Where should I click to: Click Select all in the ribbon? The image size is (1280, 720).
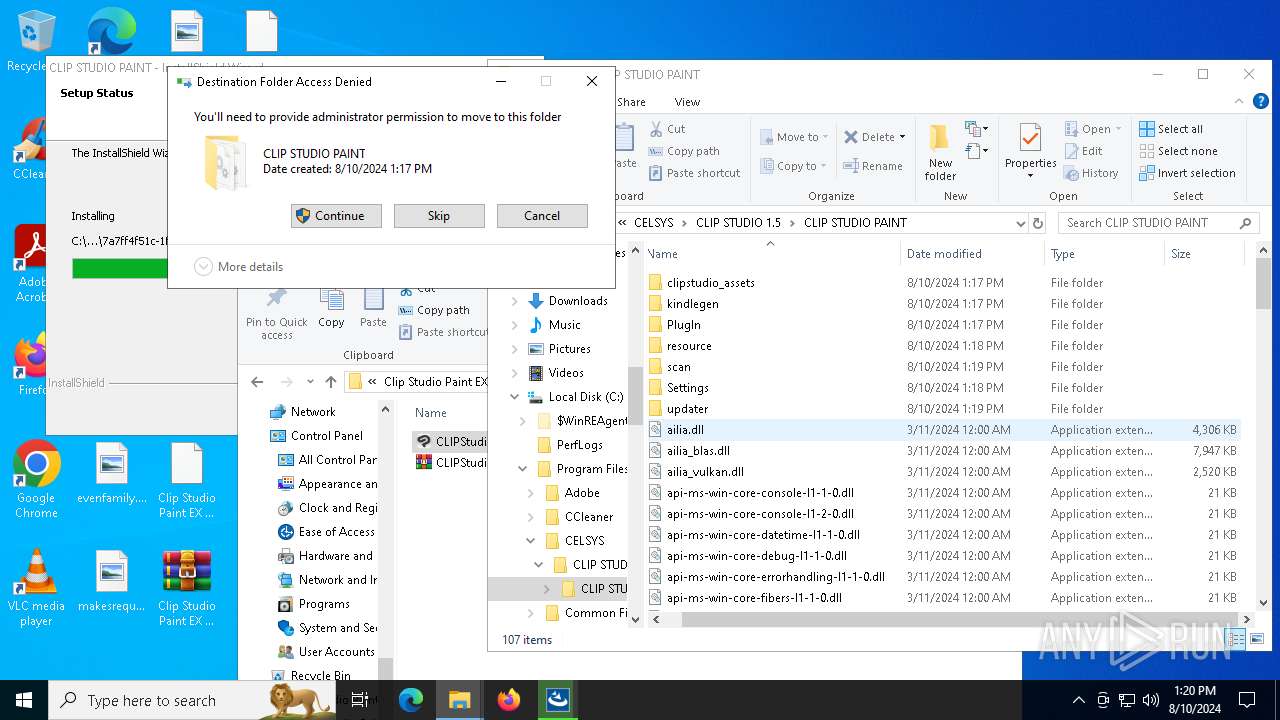1171,129
